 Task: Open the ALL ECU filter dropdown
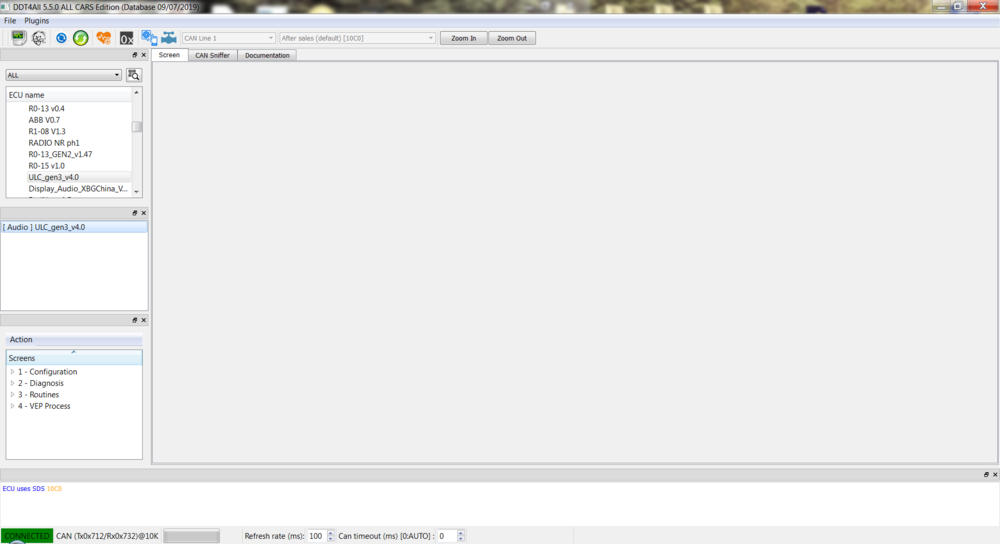[63, 75]
